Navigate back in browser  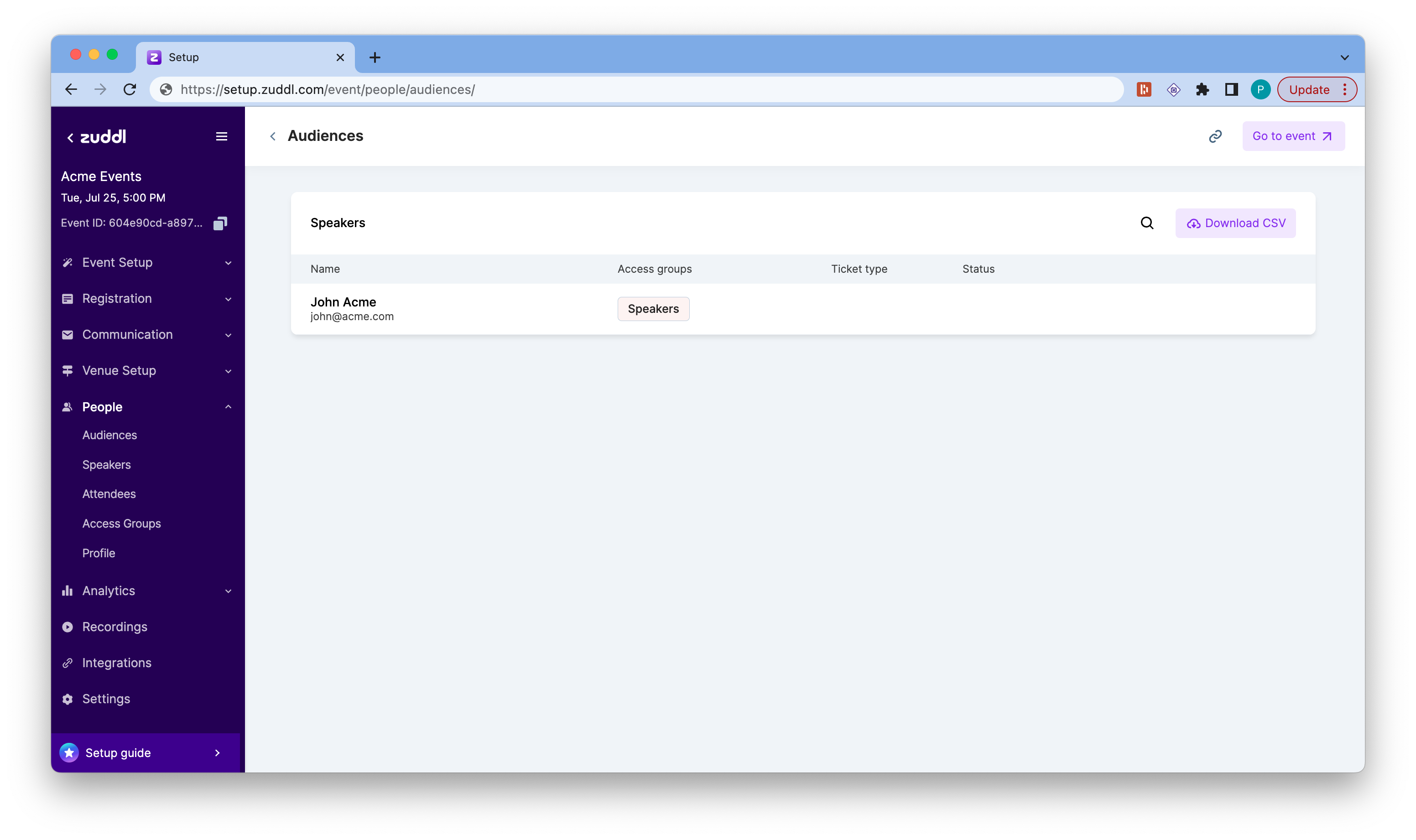pyautogui.click(x=71, y=89)
